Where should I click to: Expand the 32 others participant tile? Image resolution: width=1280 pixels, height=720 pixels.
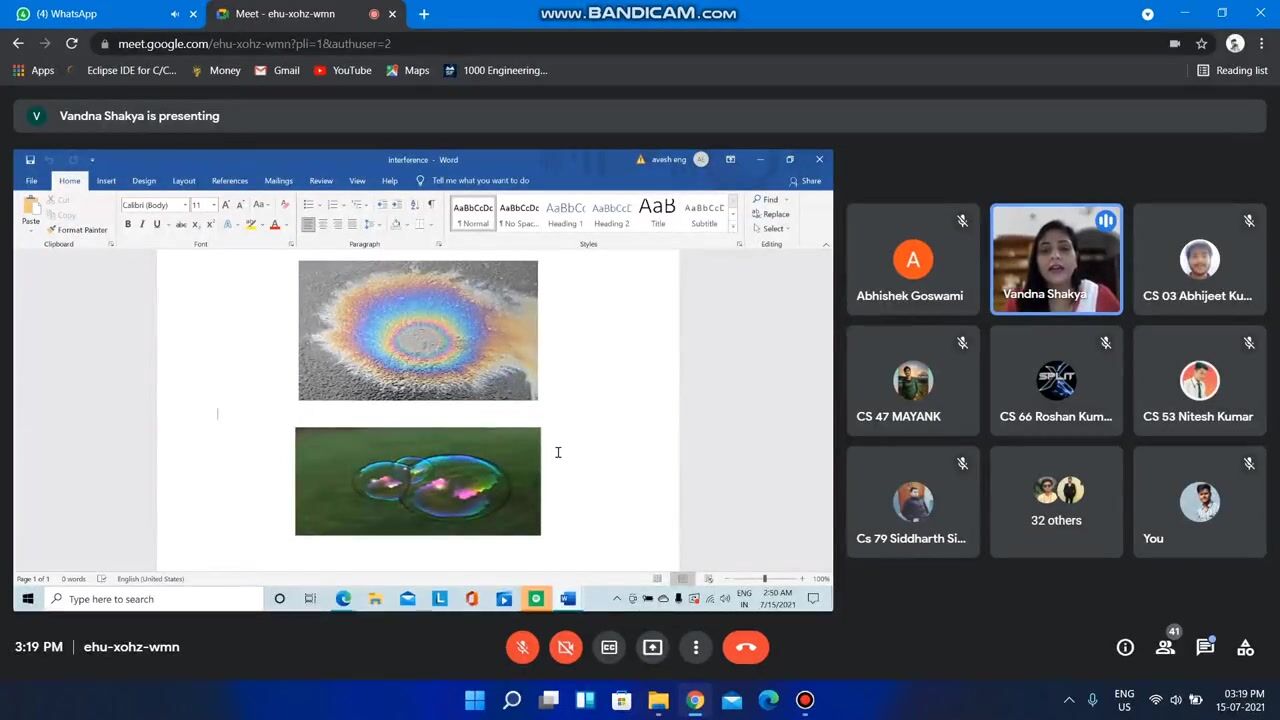(1056, 502)
